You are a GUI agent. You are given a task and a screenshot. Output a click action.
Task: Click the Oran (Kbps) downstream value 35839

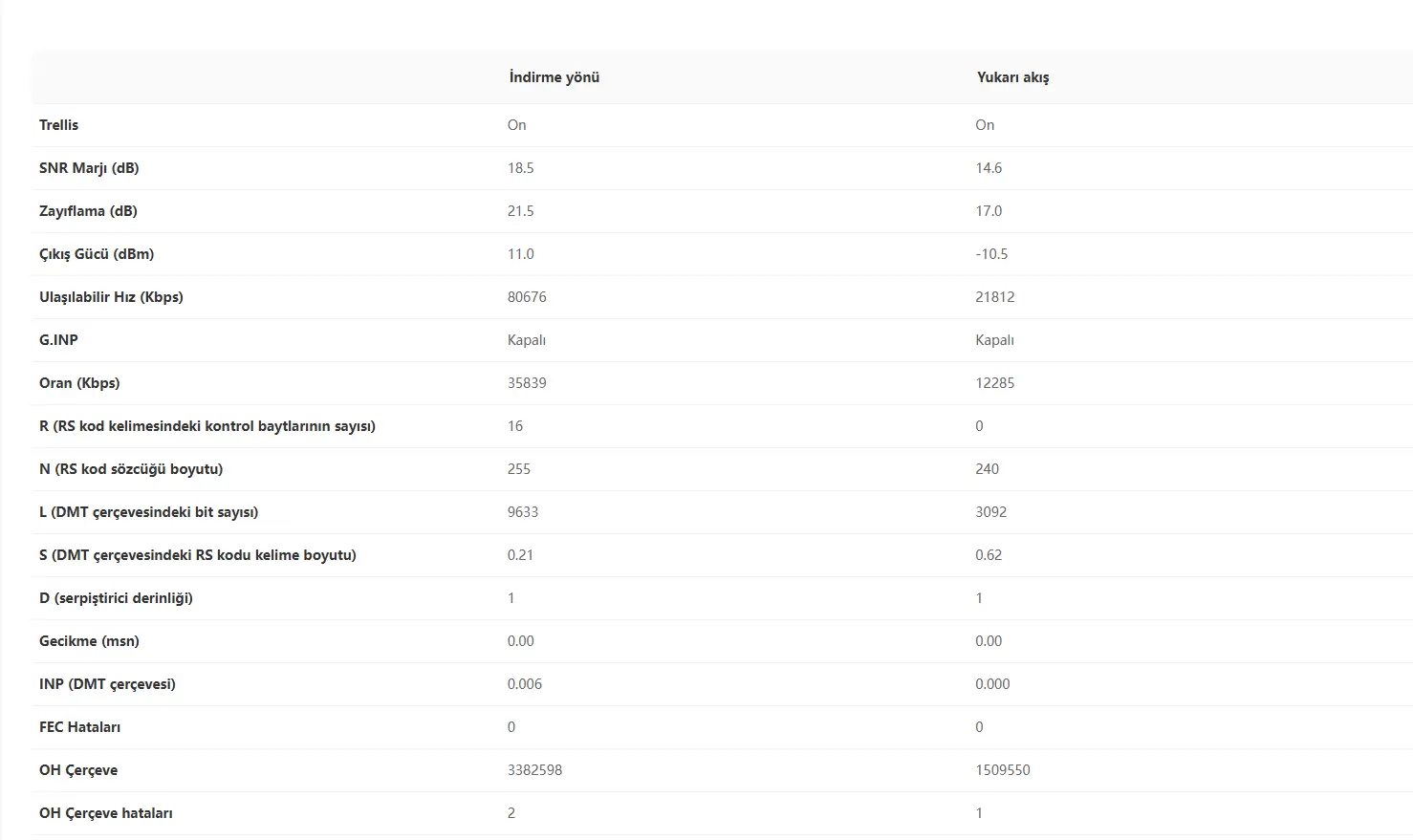[x=527, y=383]
